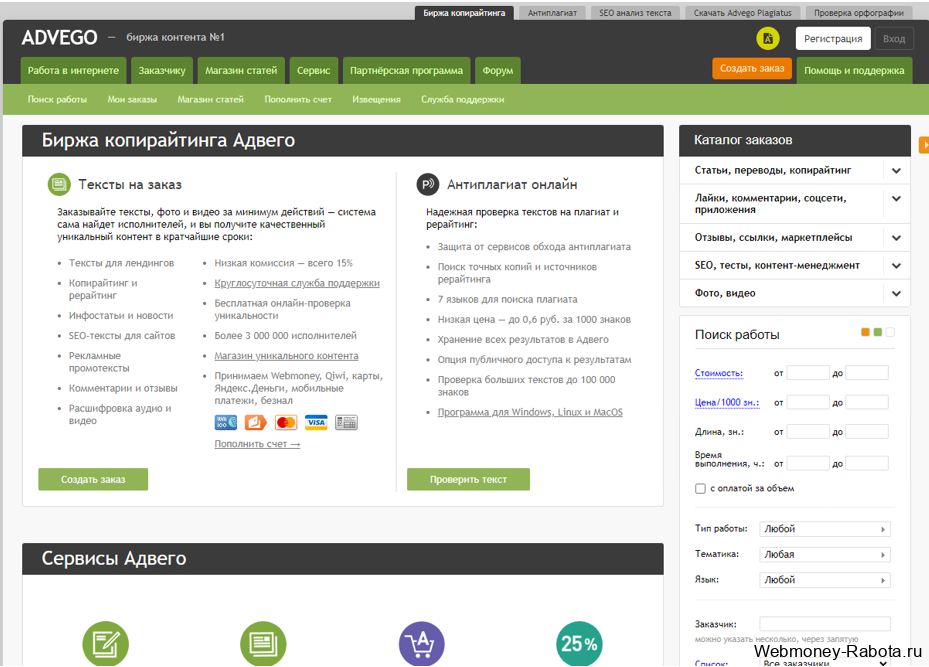This screenshot has height=667, width=929.
Task: Switch to 'Антиплагиат' top tab
Action: point(552,12)
